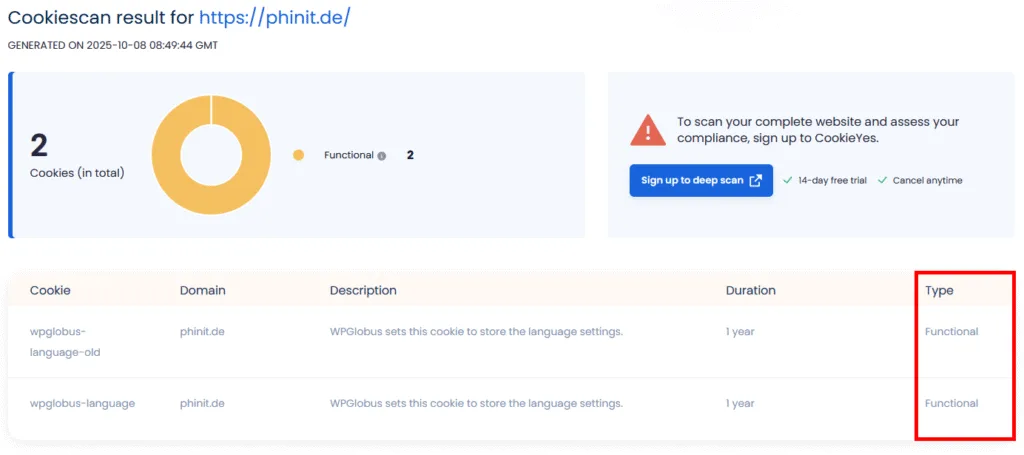
Task: Select the yellow Functional legend dot
Action: [x=298, y=155]
